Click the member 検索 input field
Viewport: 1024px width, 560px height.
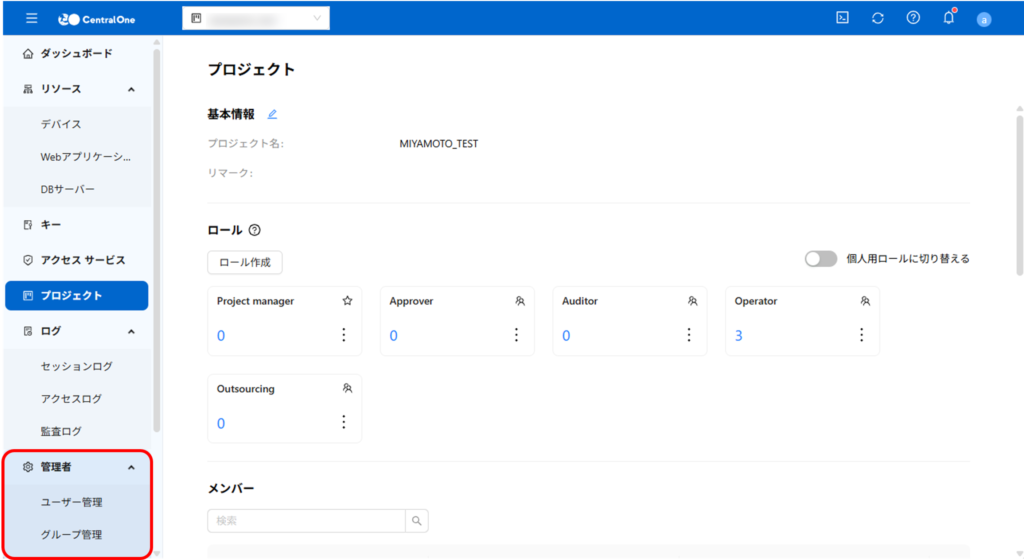(306, 520)
